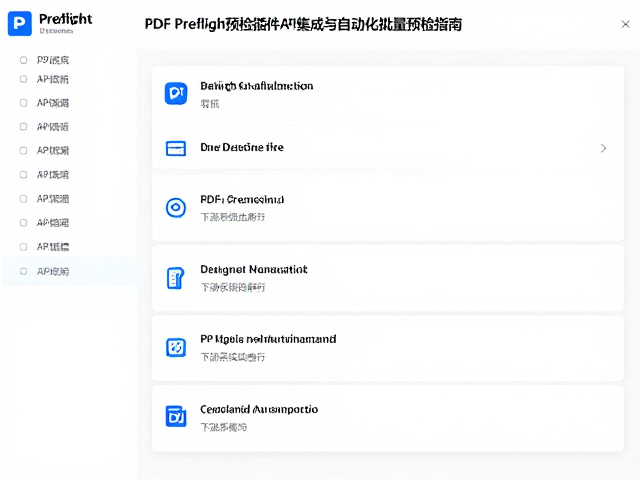Open the "Derignet Nonaoatiot" card title
Screen dimensions: 640x480
tap(253, 269)
